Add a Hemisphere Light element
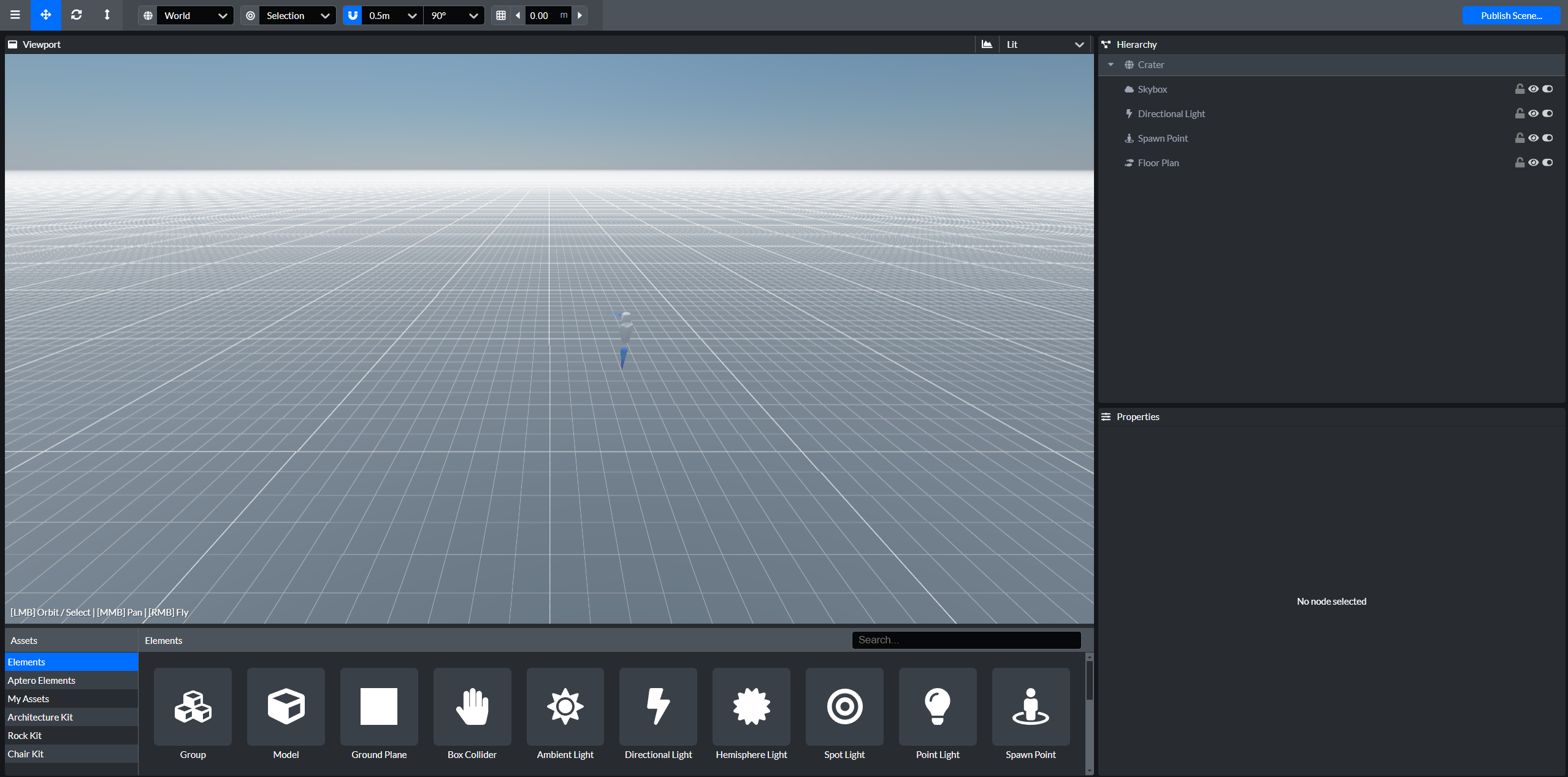 [x=751, y=714]
